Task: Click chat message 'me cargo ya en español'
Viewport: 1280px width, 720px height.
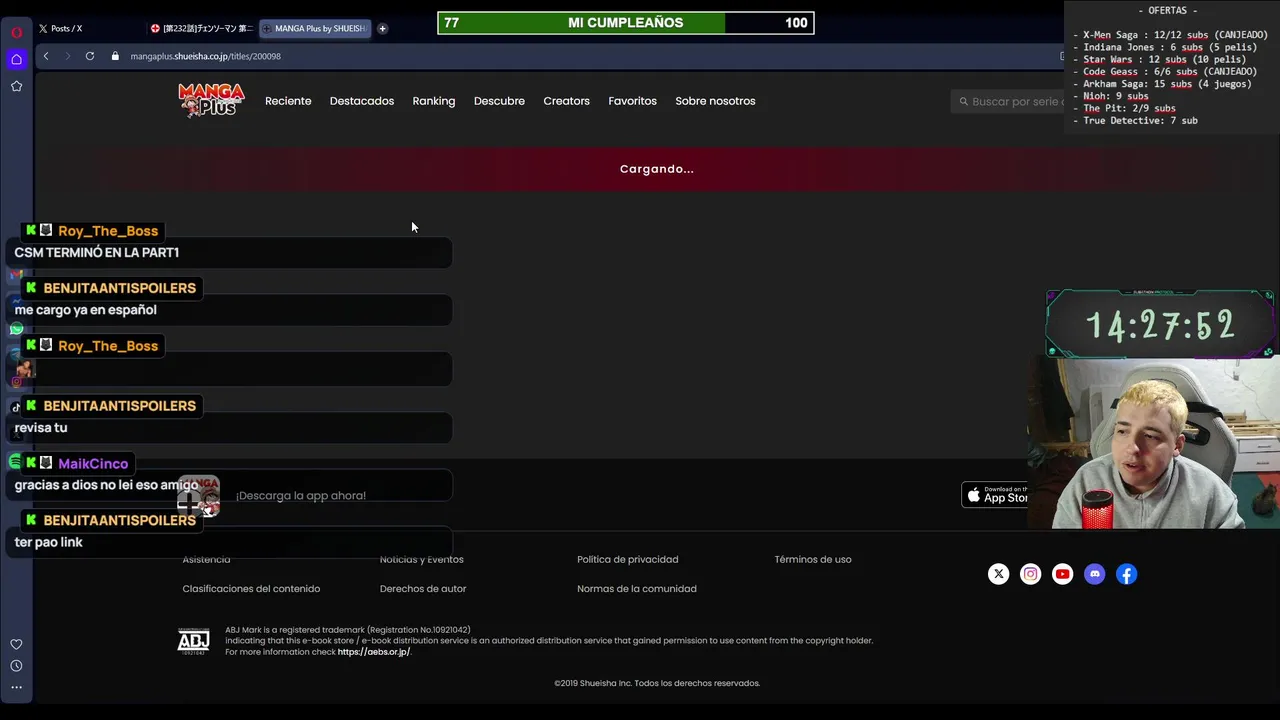Action: [86, 310]
